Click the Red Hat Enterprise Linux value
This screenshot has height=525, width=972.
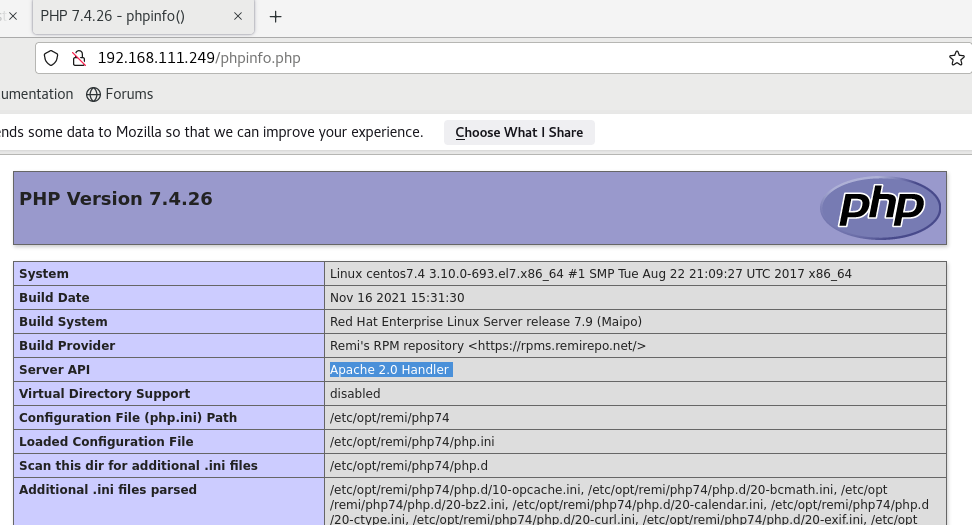pyautogui.click(x=486, y=322)
